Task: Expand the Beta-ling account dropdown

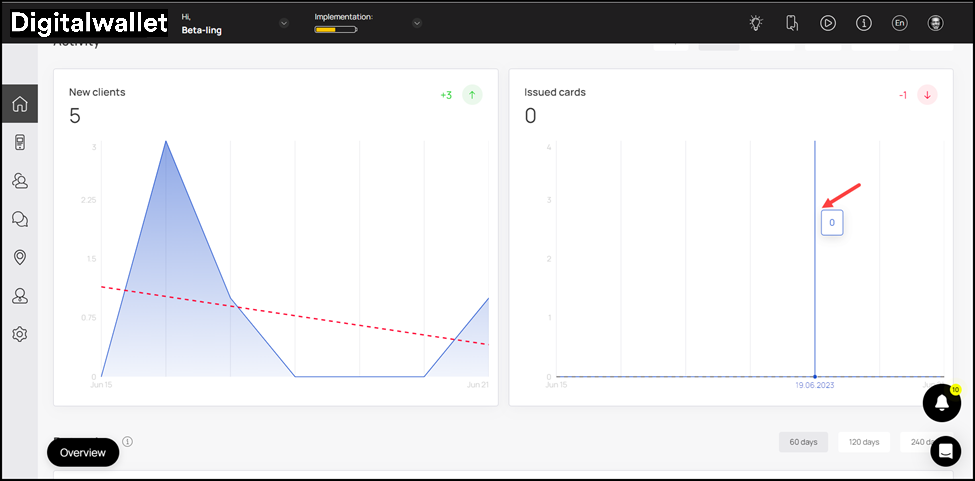Action: pyautogui.click(x=284, y=23)
